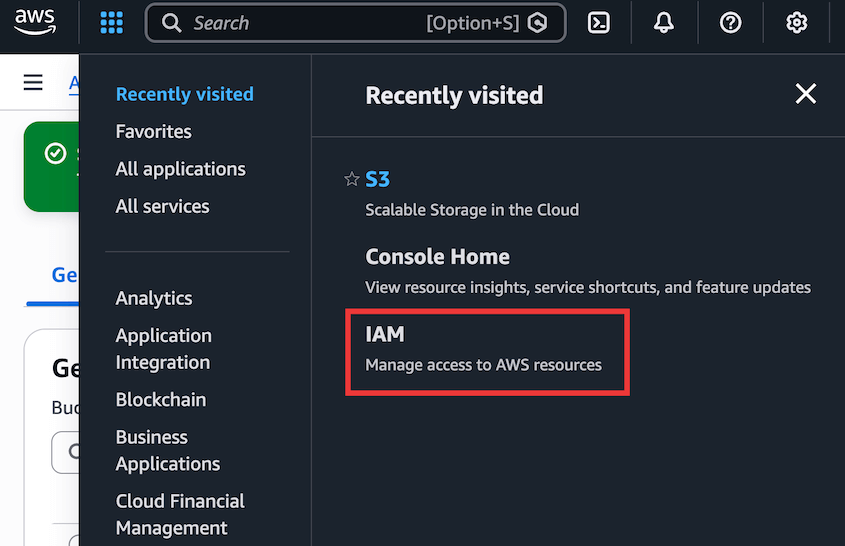
Task: Click the magnifier icon in the search bar
Action: [x=171, y=23]
